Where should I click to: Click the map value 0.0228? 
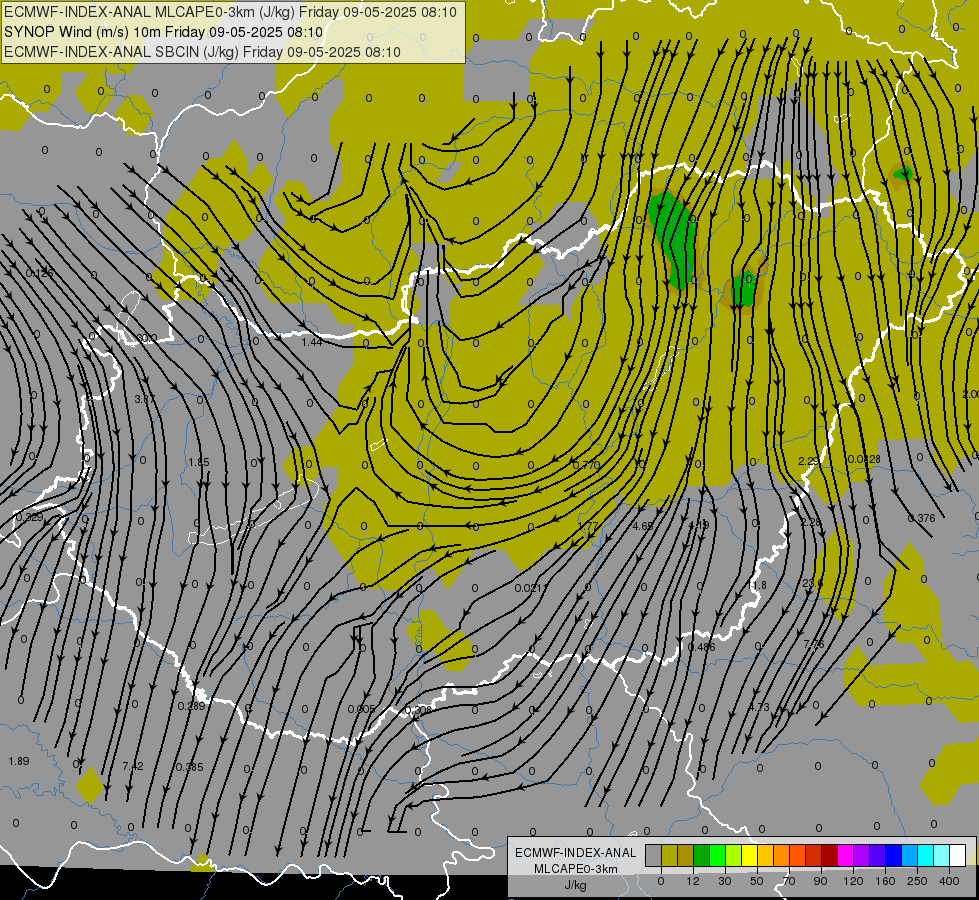pyautogui.click(x=864, y=459)
